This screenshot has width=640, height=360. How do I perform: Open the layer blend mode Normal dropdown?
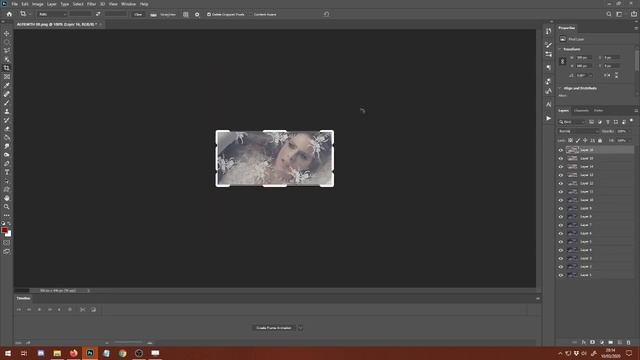(578, 131)
